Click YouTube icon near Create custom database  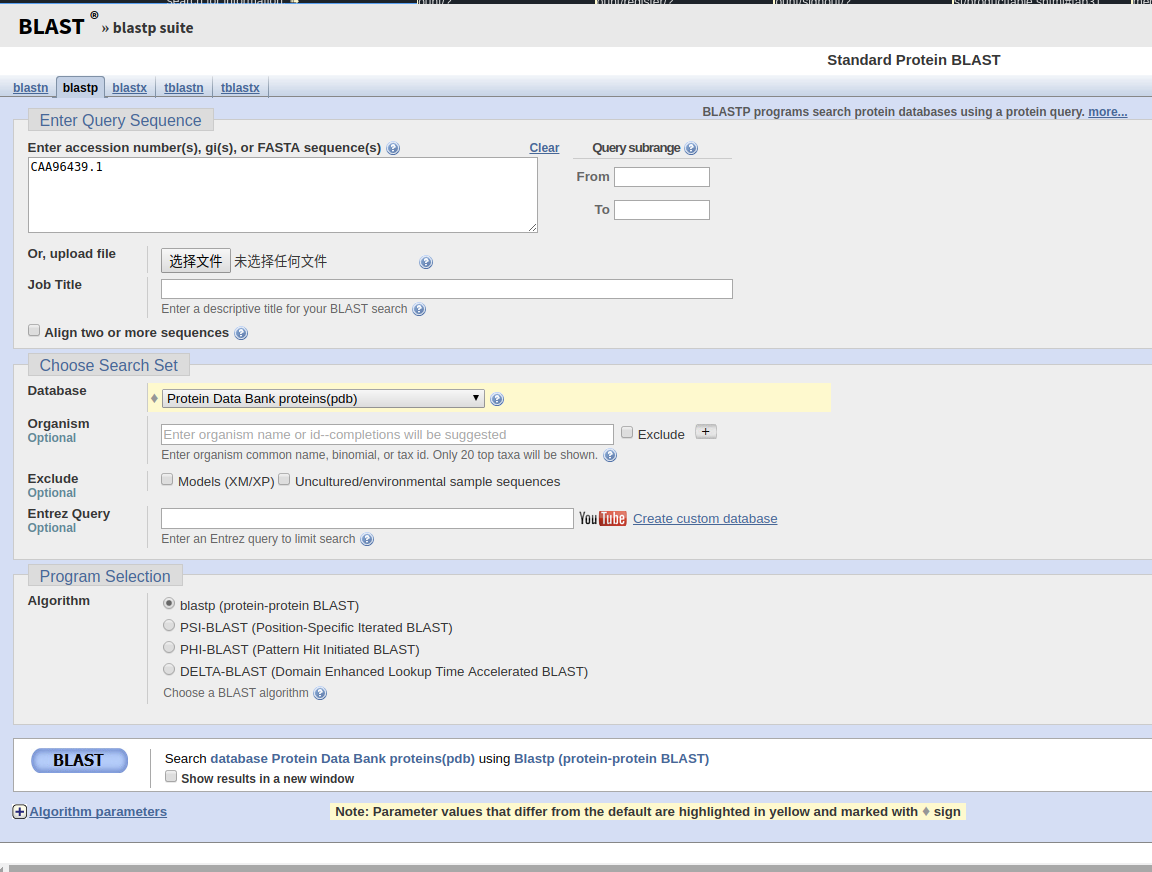coord(602,518)
